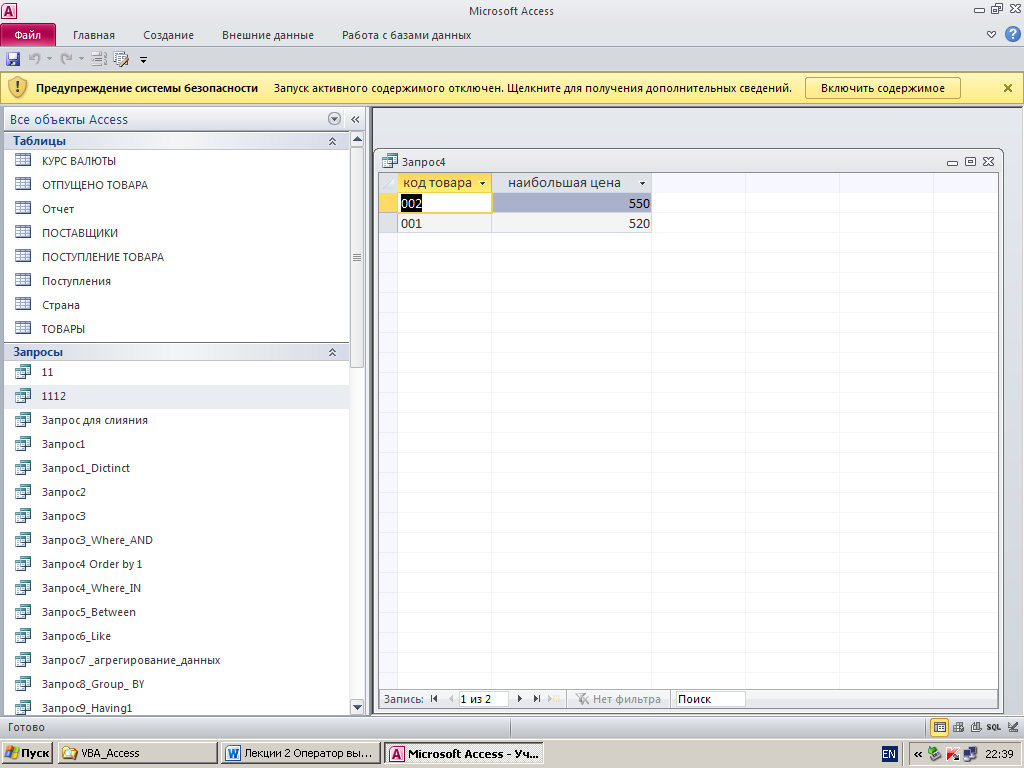Click the cell with code 001
The image size is (1024, 768).
click(x=445, y=223)
